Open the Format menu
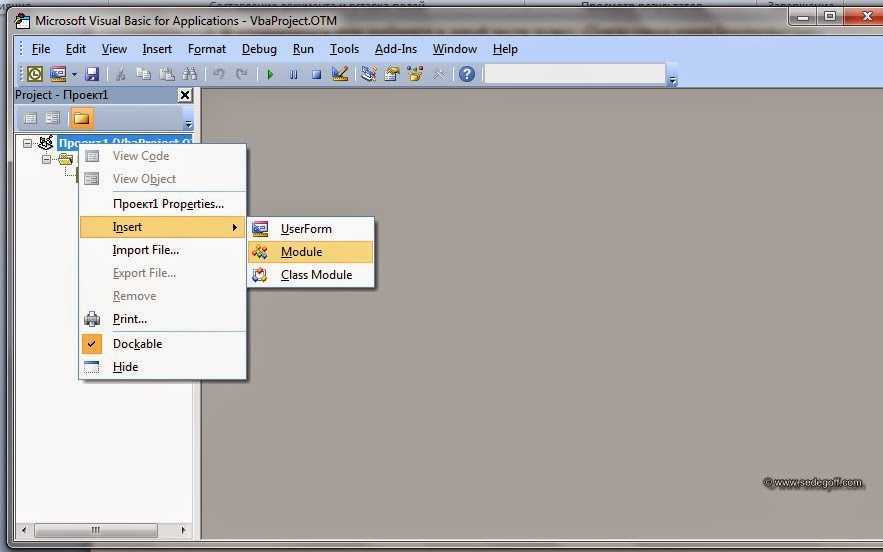The width and height of the screenshot is (883, 552). point(207,50)
